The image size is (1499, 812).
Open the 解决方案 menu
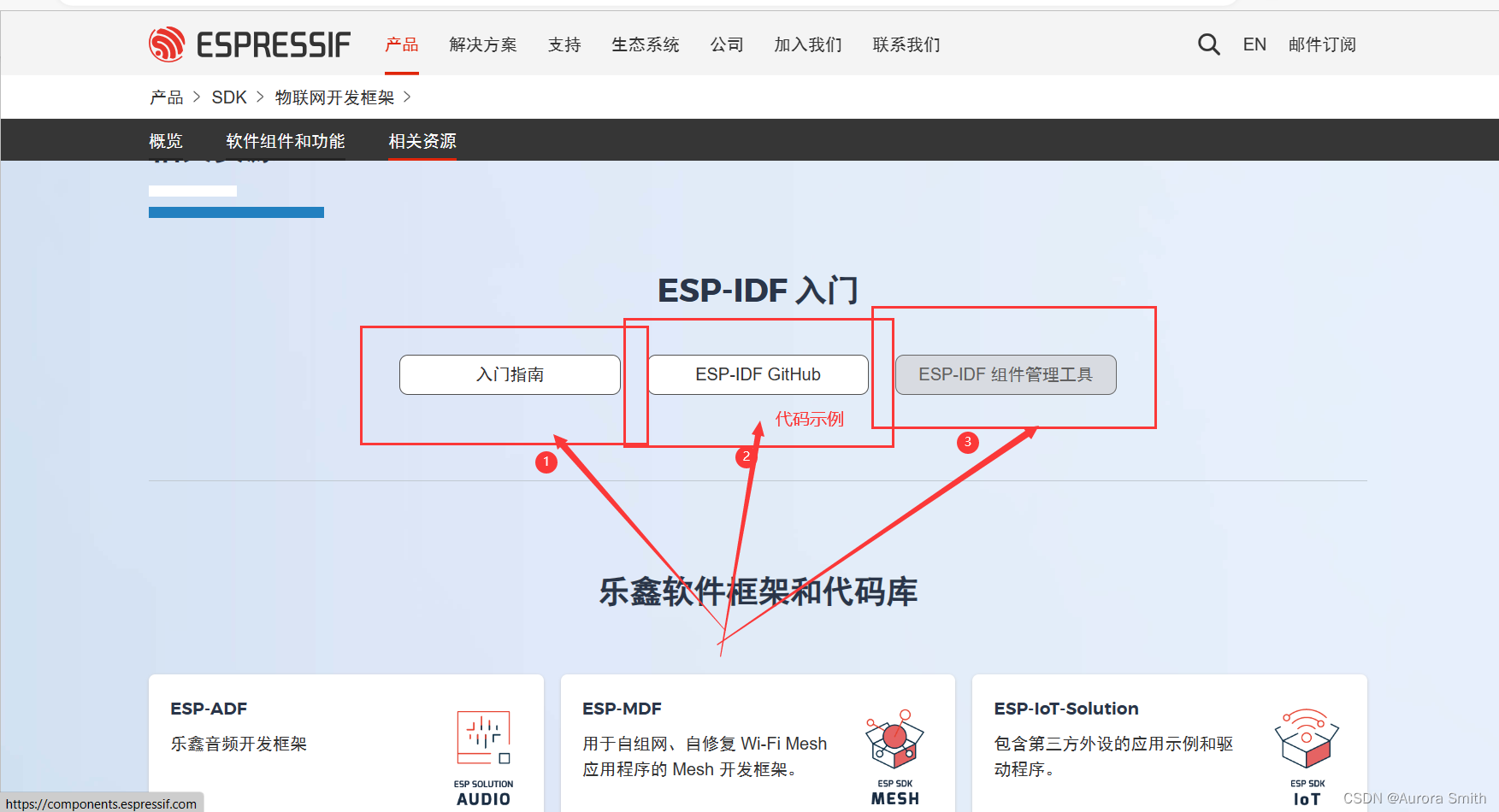(483, 44)
